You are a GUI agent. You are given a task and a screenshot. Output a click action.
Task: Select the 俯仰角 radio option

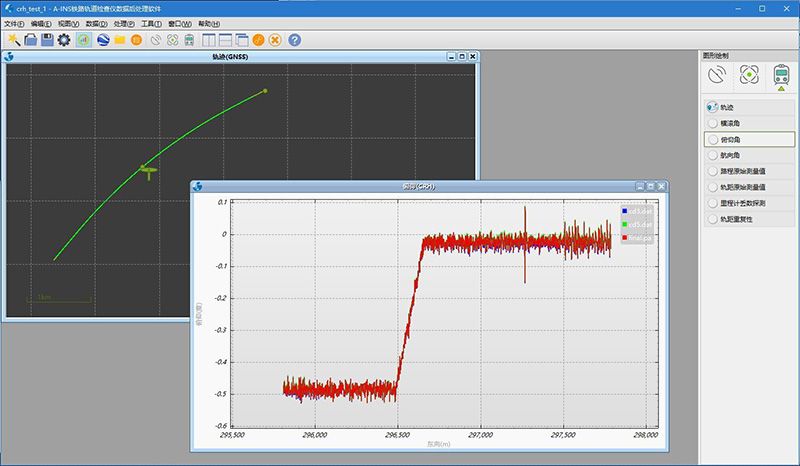point(713,139)
